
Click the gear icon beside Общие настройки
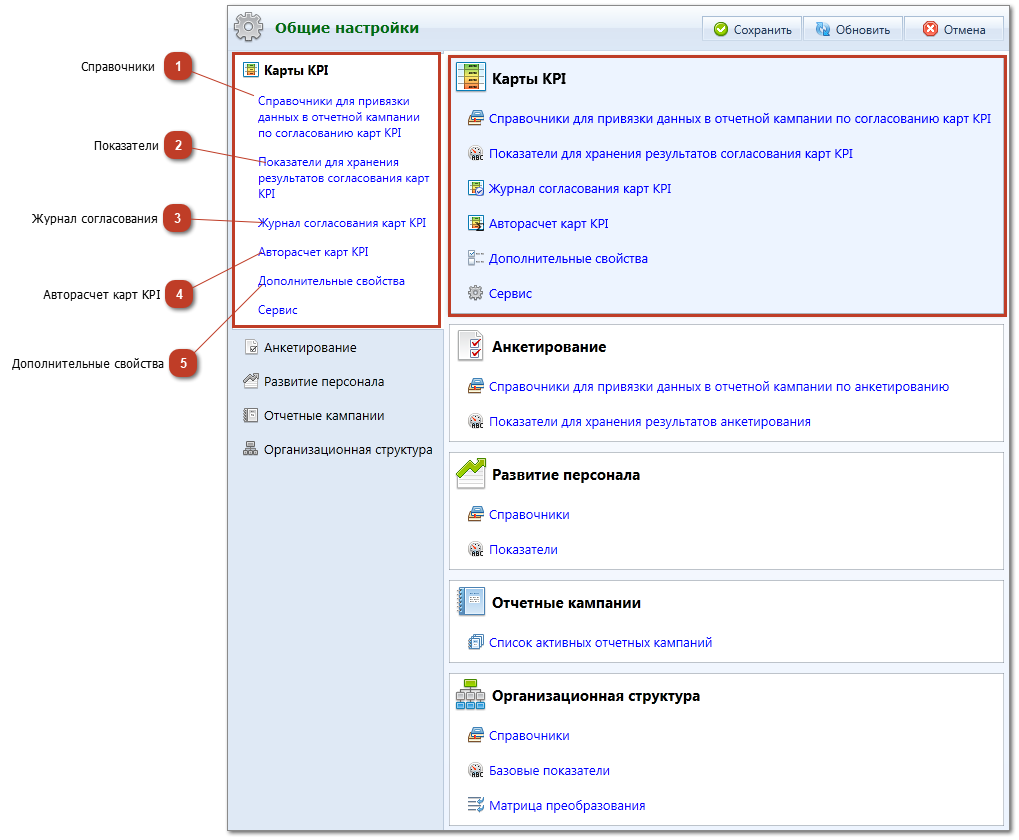[248, 27]
